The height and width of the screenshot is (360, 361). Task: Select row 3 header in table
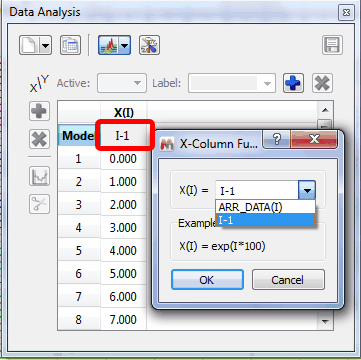pyautogui.click(x=79, y=205)
